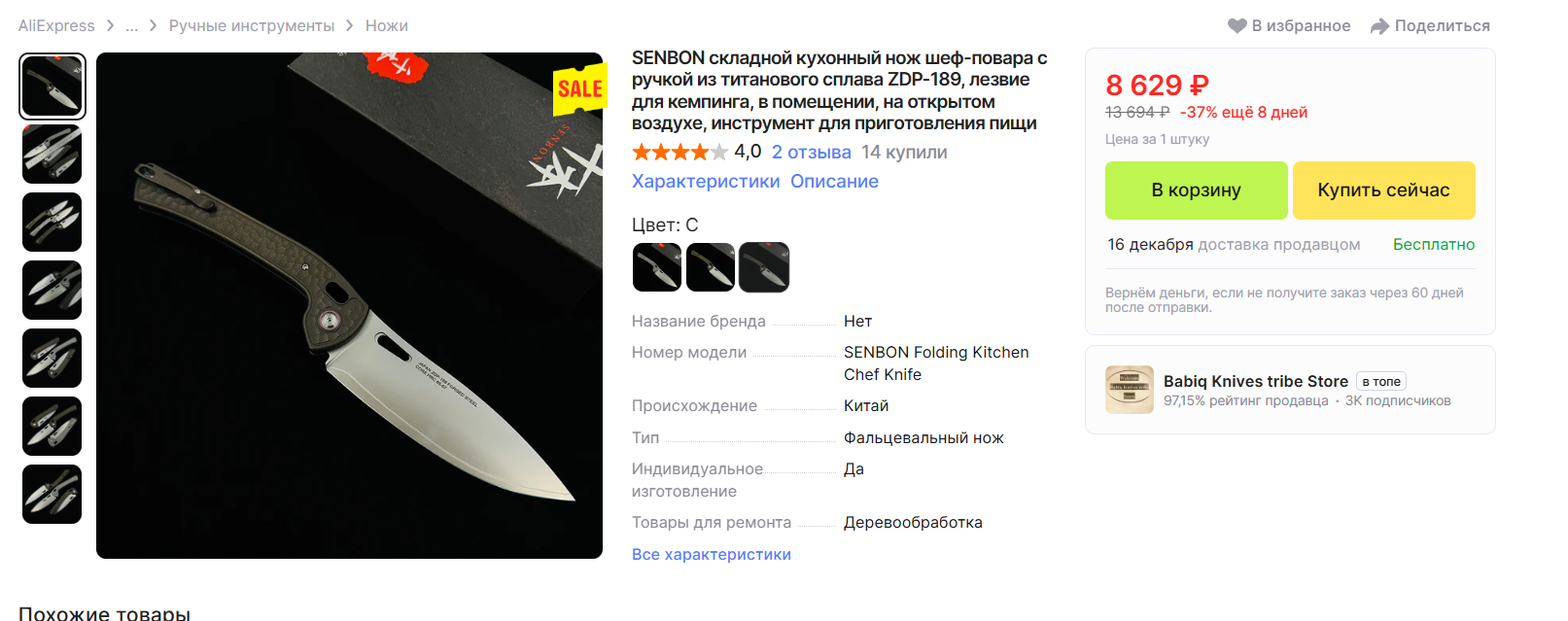This screenshot has width=1568, height=621.
Task: Click the Купить сейчас button
Action: coord(1384,190)
